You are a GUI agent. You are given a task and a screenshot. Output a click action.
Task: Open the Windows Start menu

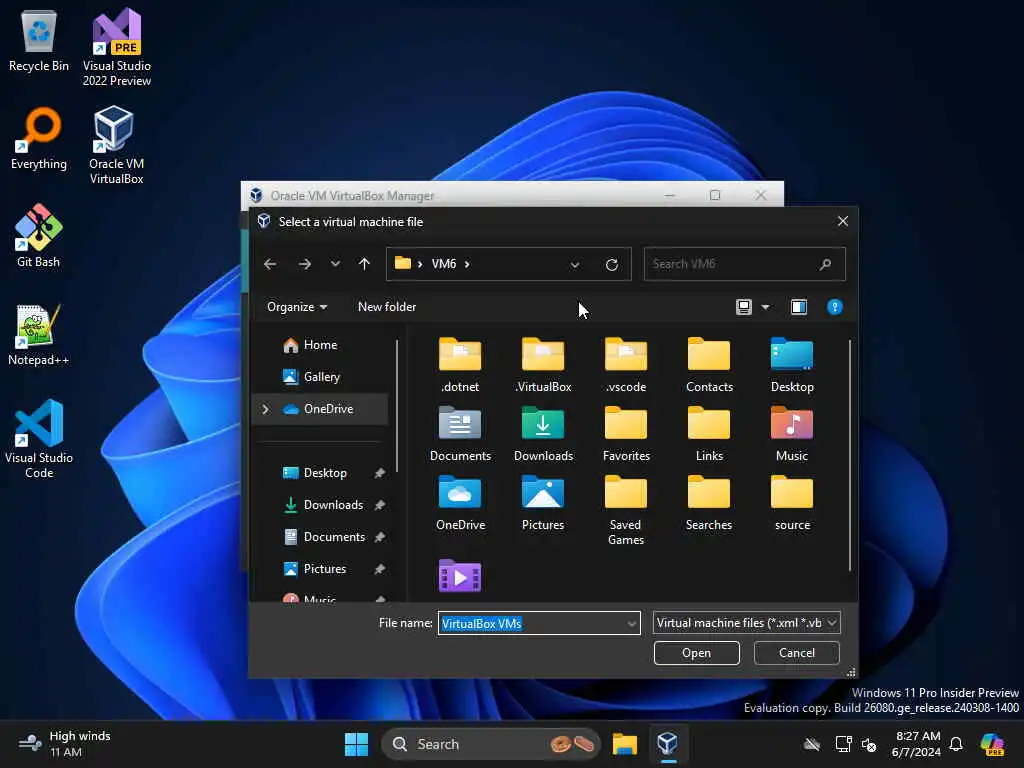pyautogui.click(x=357, y=744)
